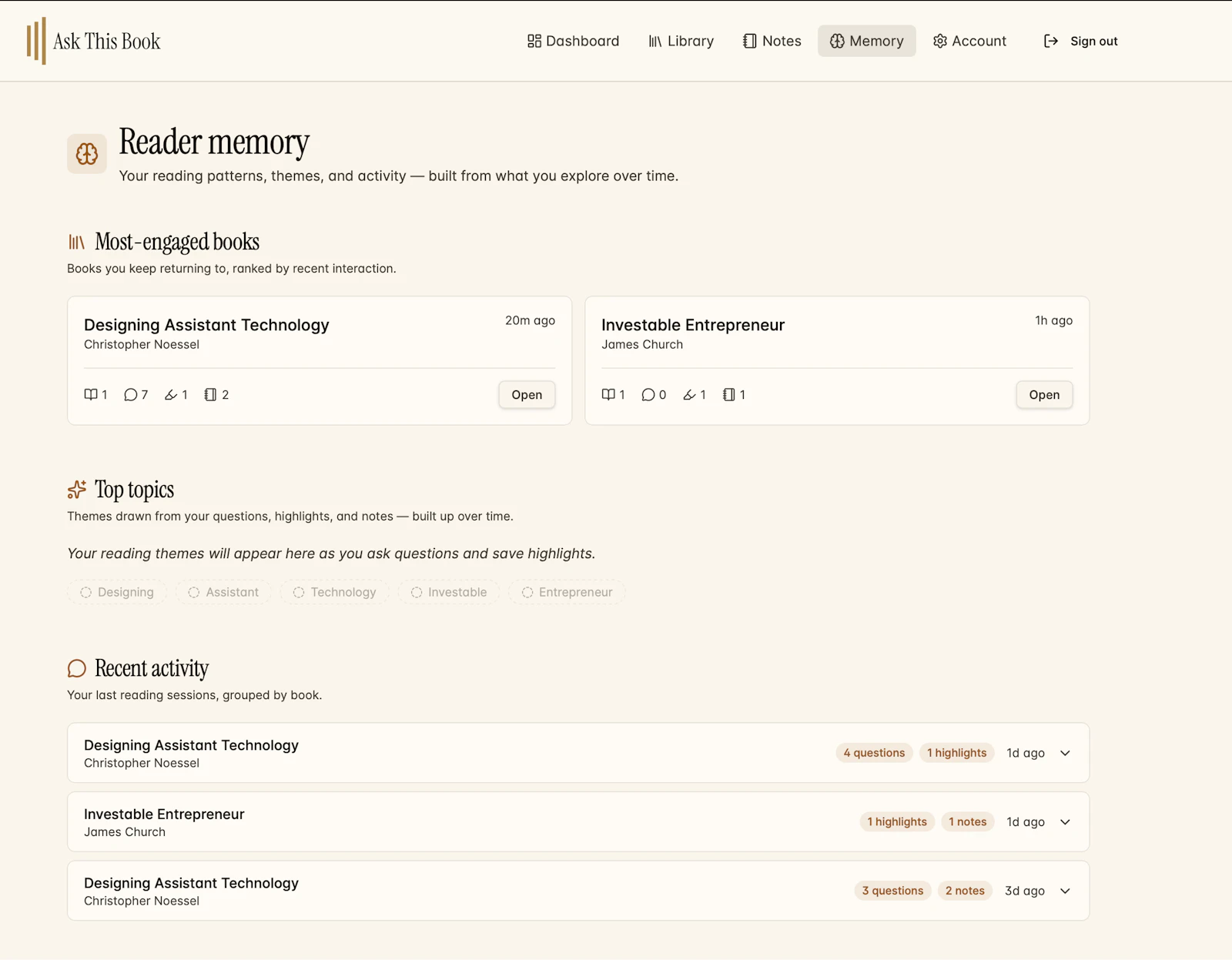This screenshot has height=960, width=1232.
Task: Expand the Investable Entrepreneur activity chevron
Action: 1065,822
